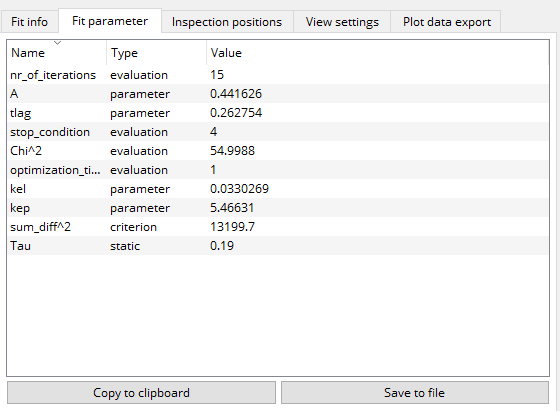560x411 pixels.
Task: Switch to the Fit info tab
Action: (30, 22)
